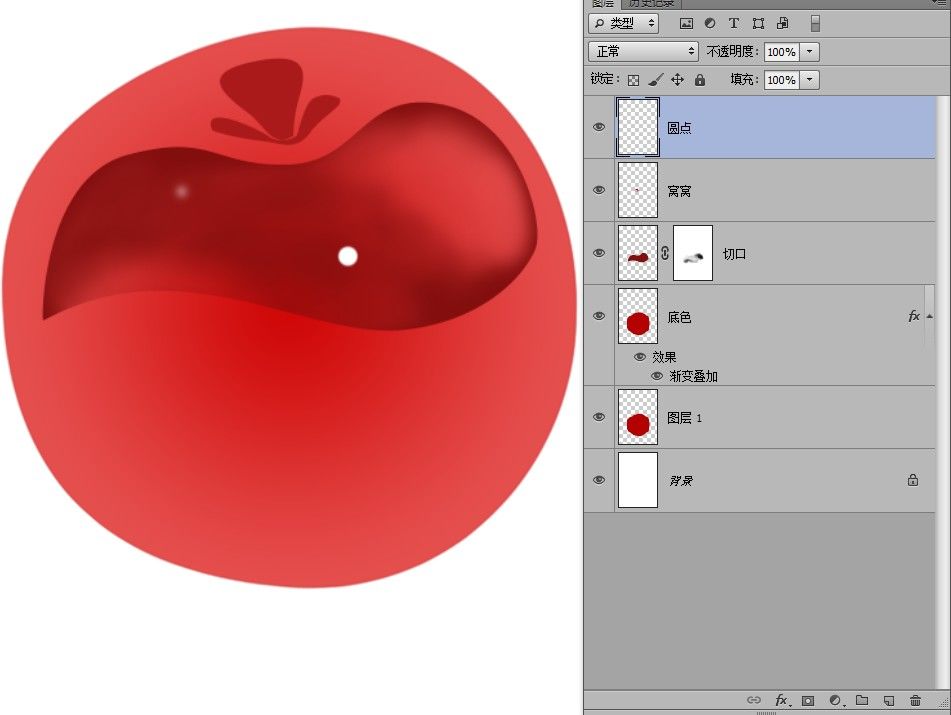Hide the 圆点 layer visibility eye
This screenshot has width=951, height=715.
coord(599,127)
